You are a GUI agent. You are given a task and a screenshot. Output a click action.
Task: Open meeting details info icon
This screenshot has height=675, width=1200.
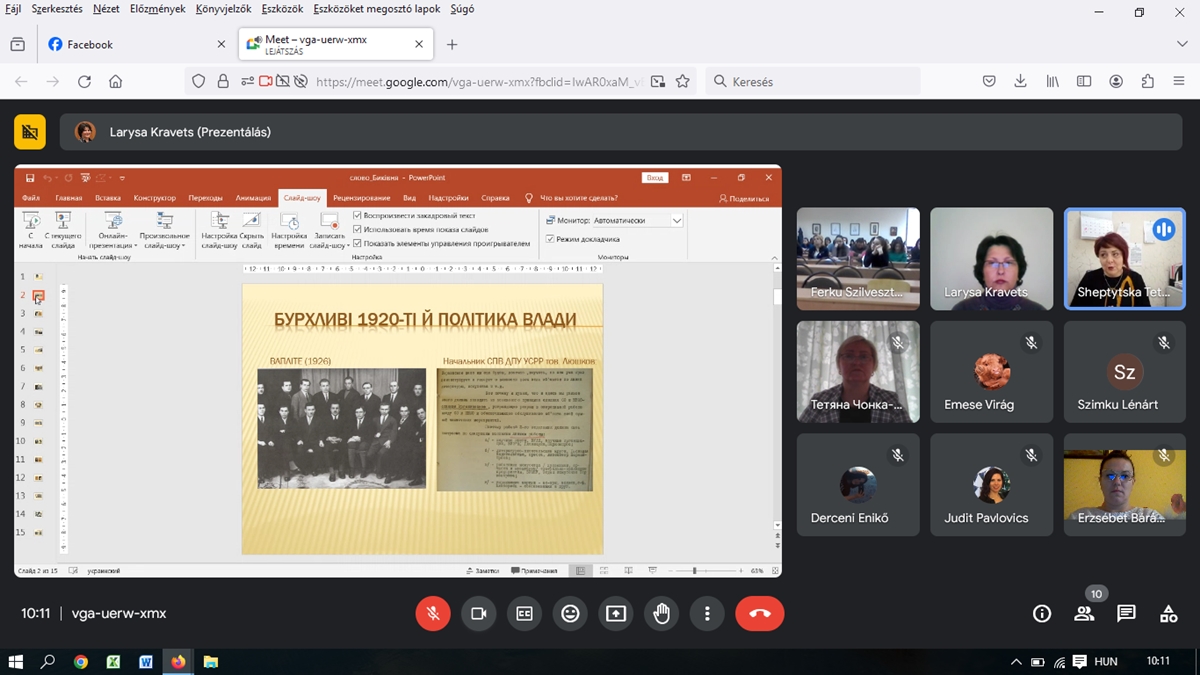tap(1042, 614)
